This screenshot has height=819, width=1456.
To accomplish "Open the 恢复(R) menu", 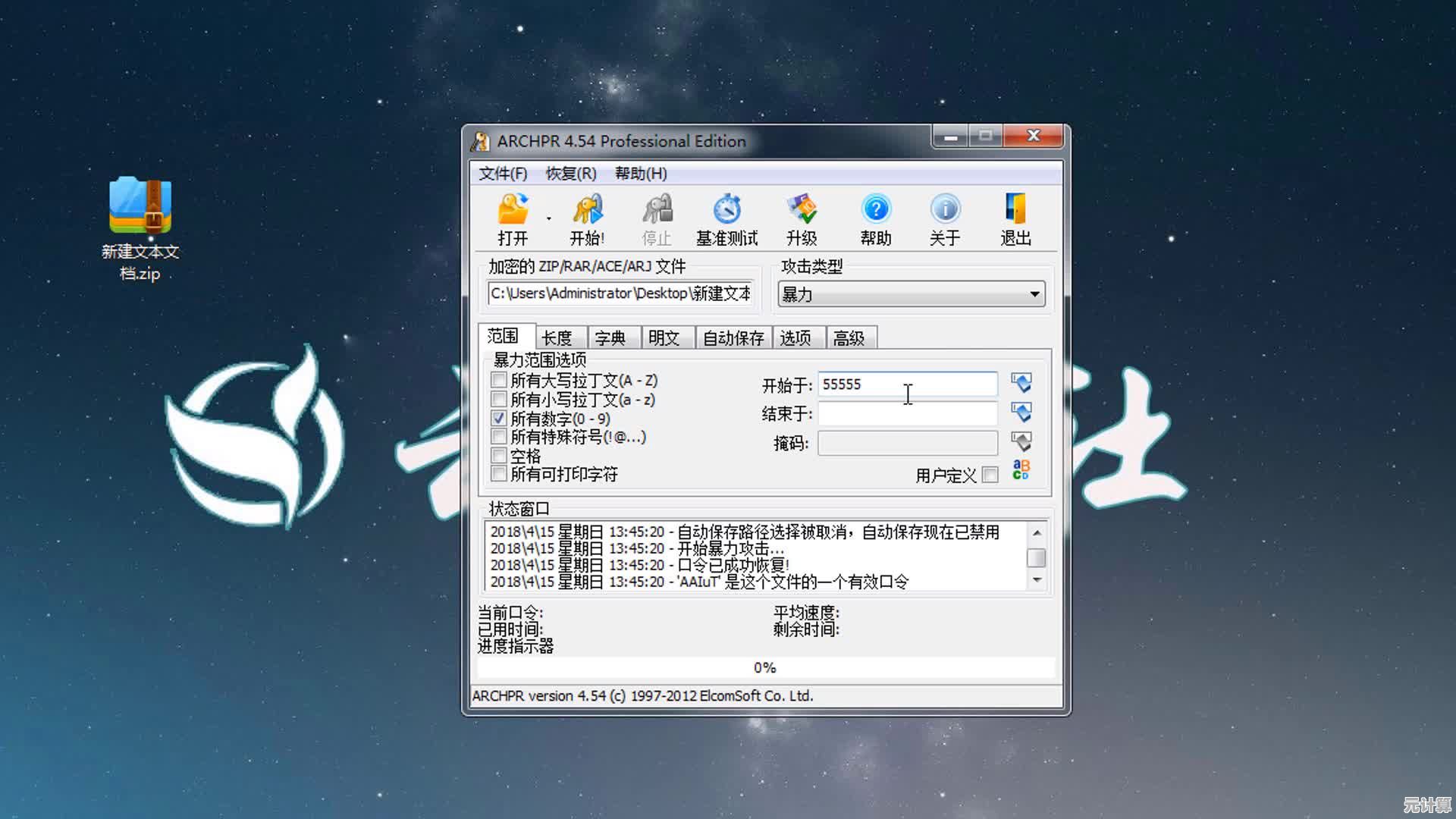I will click(x=570, y=174).
